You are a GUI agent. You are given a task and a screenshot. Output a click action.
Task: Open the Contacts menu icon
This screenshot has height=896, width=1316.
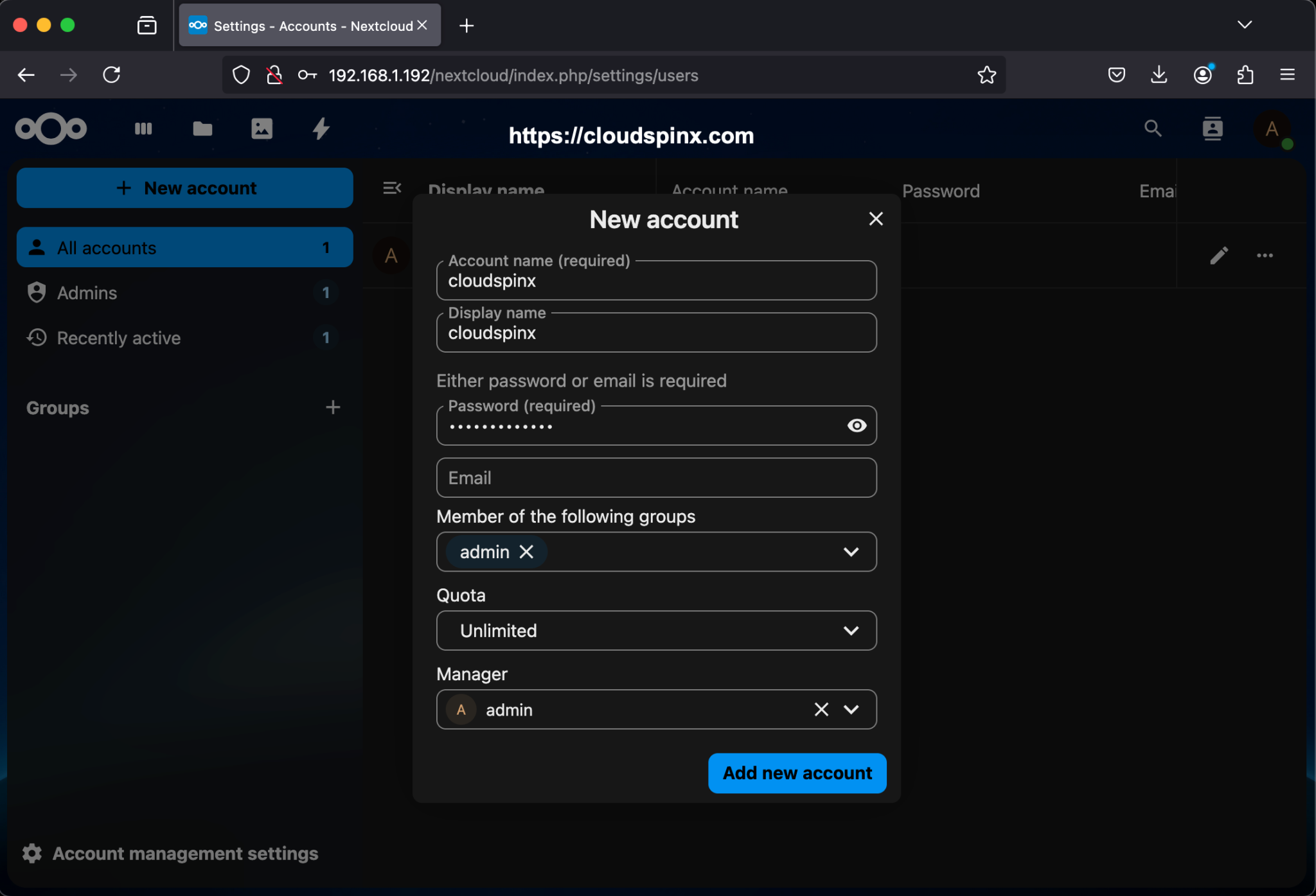coord(1213,128)
